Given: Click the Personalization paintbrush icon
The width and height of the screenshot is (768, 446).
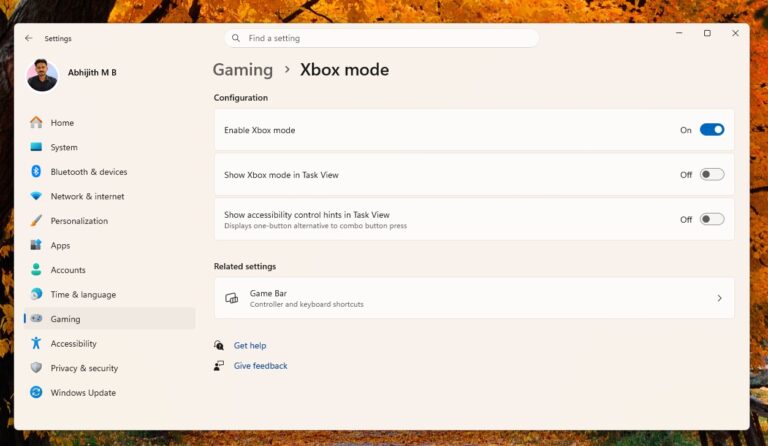Looking at the screenshot, I should [36, 220].
